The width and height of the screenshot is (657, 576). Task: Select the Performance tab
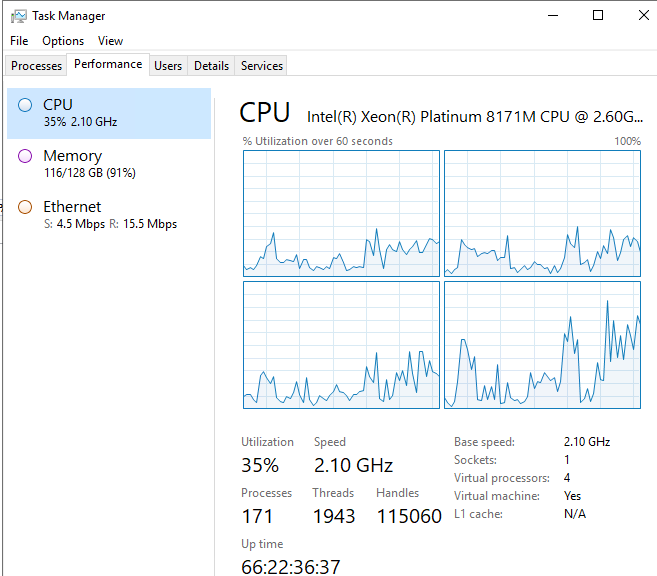pos(108,64)
